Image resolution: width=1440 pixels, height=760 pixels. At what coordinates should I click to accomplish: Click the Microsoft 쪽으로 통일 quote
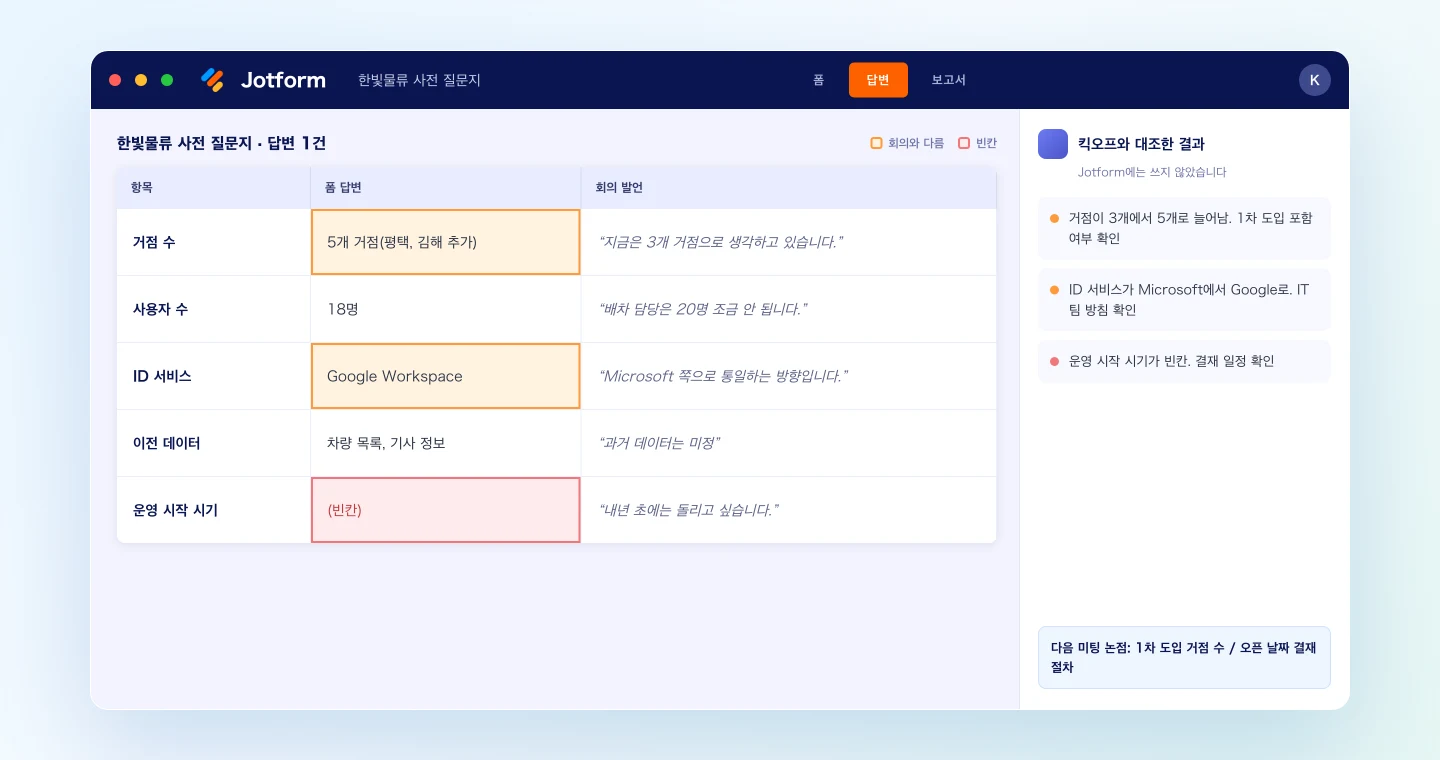click(x=723, y=376)
